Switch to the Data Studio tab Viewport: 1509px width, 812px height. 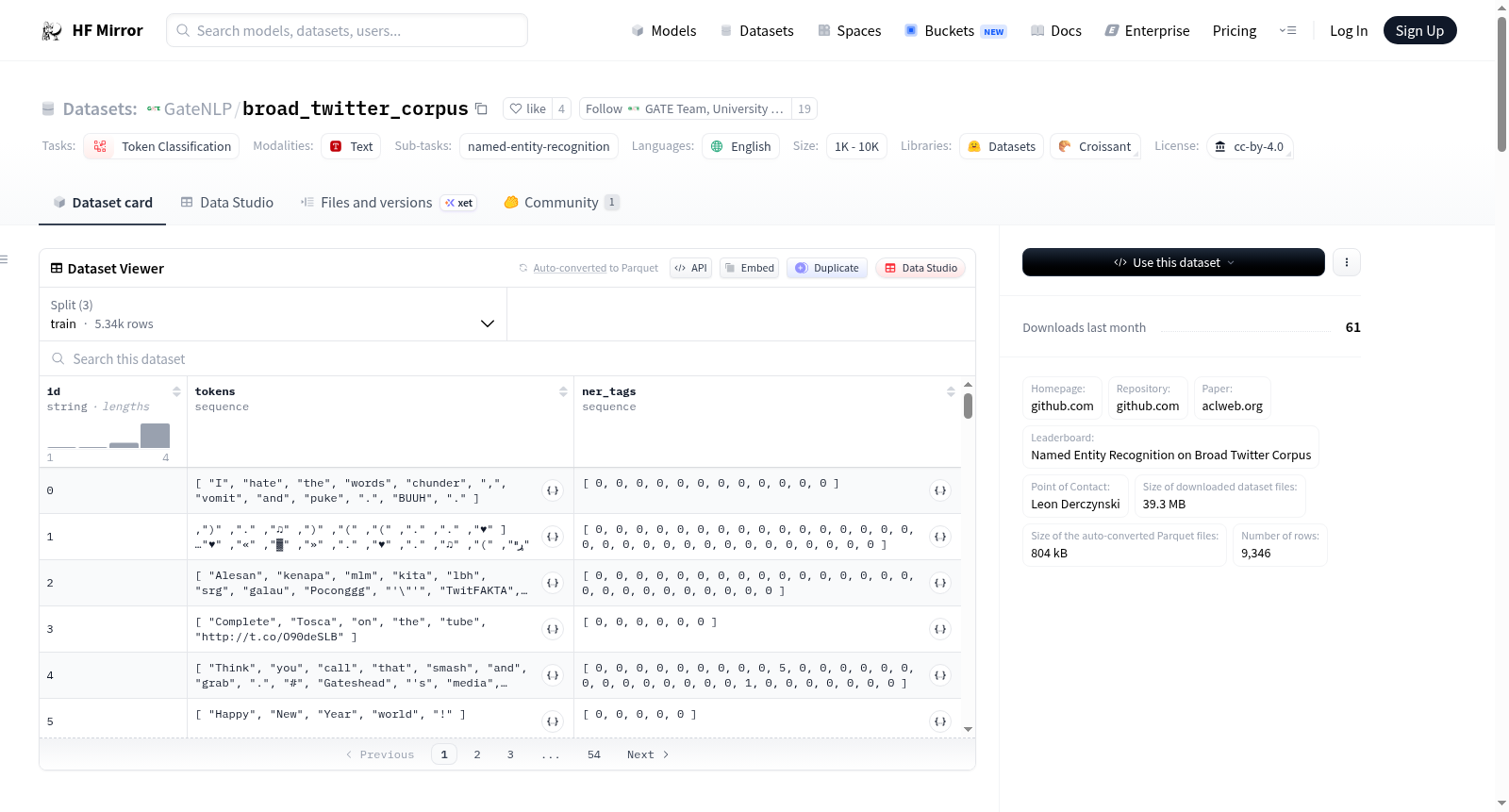[227, 203]
